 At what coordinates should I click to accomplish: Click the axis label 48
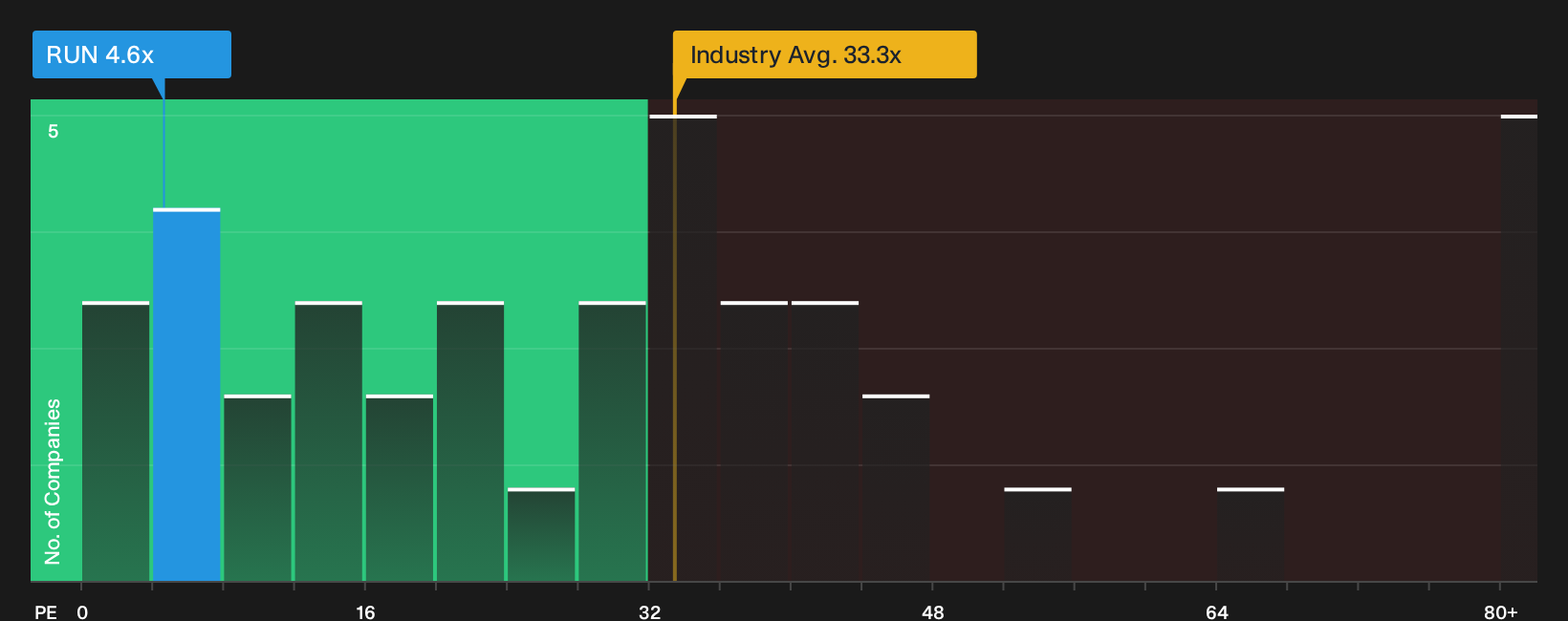[933, 611]
